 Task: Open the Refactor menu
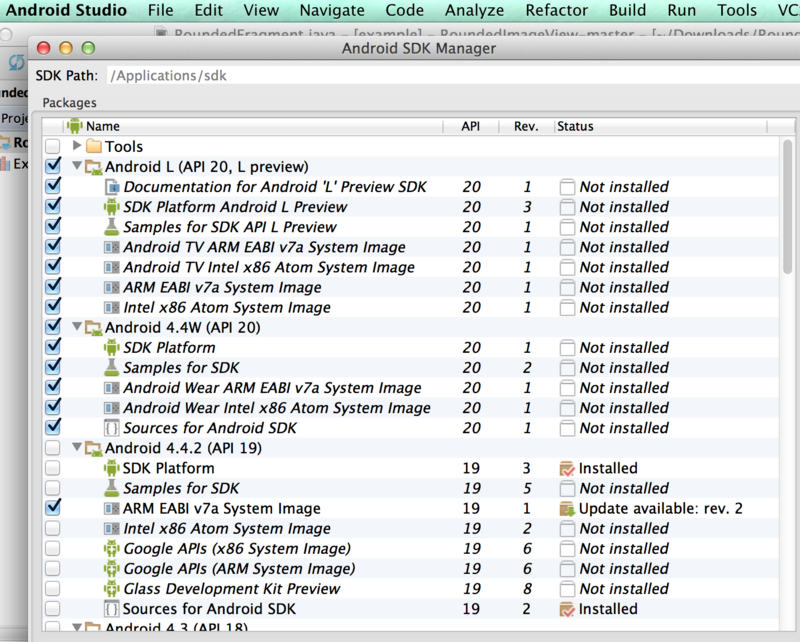(556, 10)
